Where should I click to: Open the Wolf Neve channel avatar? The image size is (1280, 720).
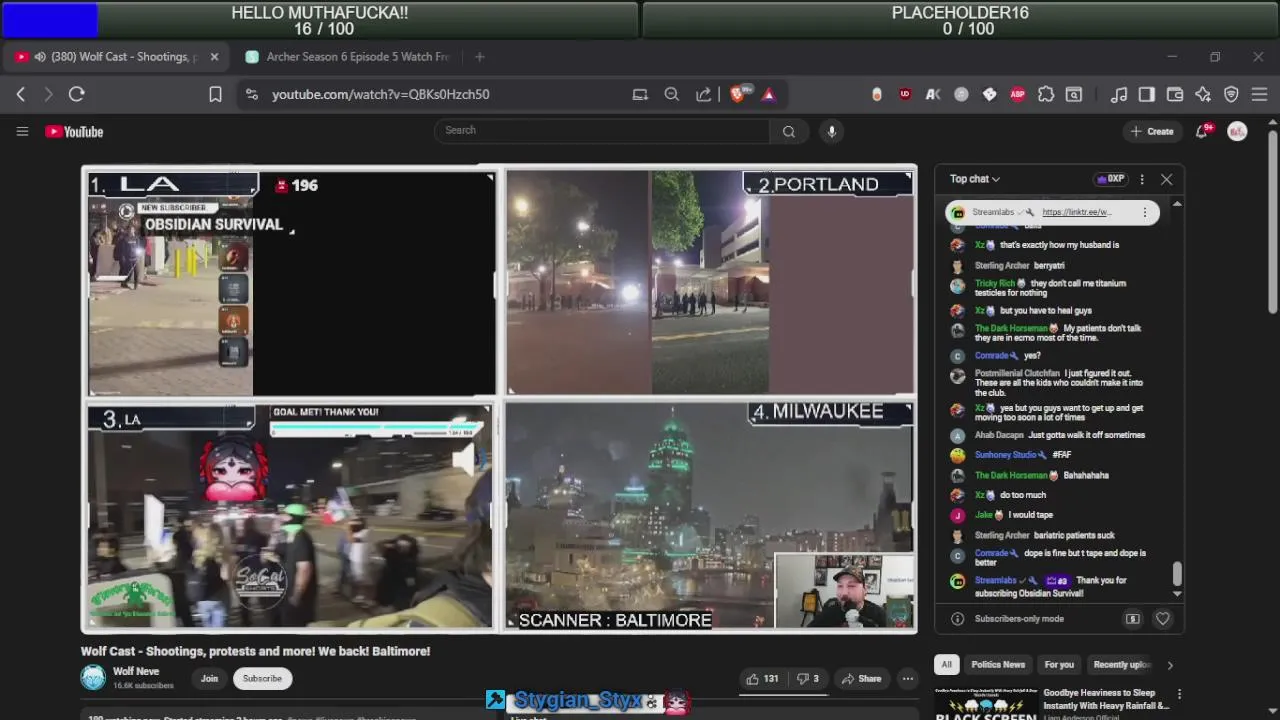coord(93,678)
